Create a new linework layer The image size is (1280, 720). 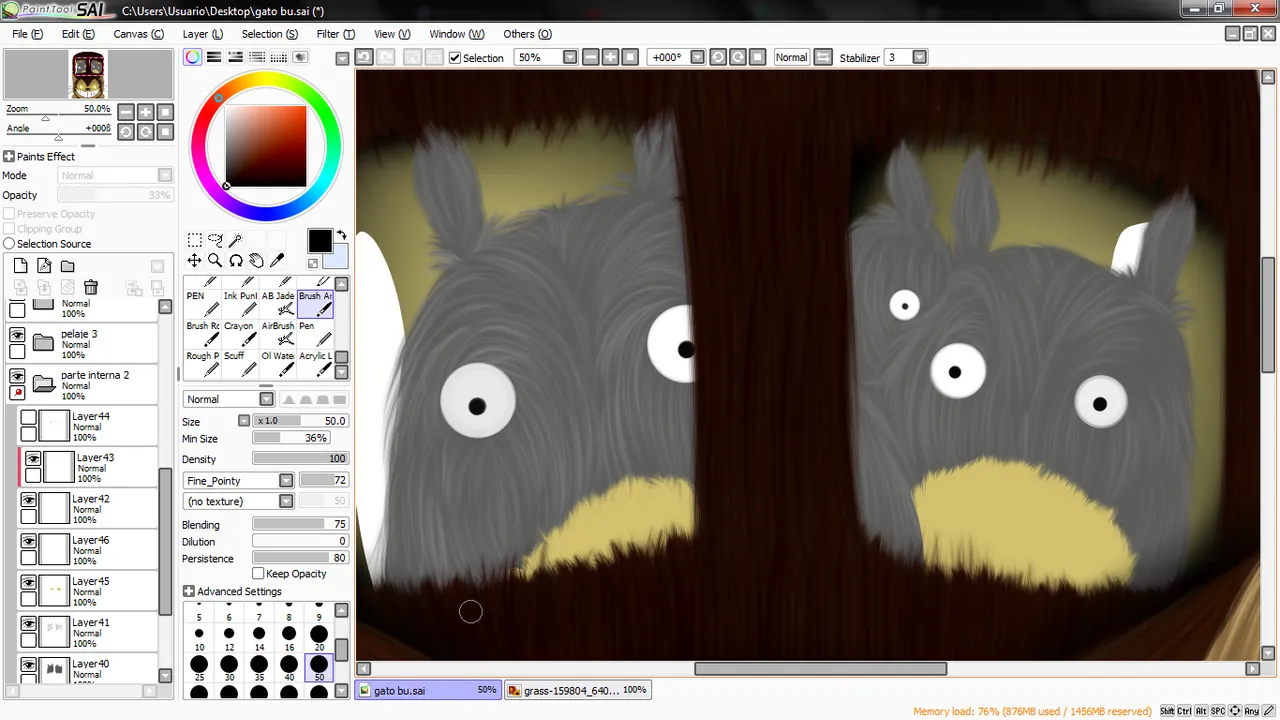click(x=44, y=266)
